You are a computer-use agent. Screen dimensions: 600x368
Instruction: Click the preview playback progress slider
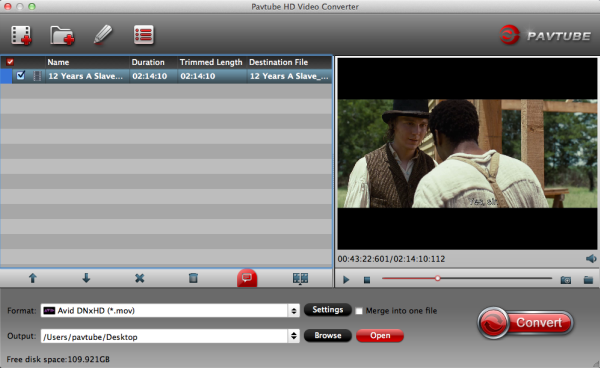click(467, 278)
